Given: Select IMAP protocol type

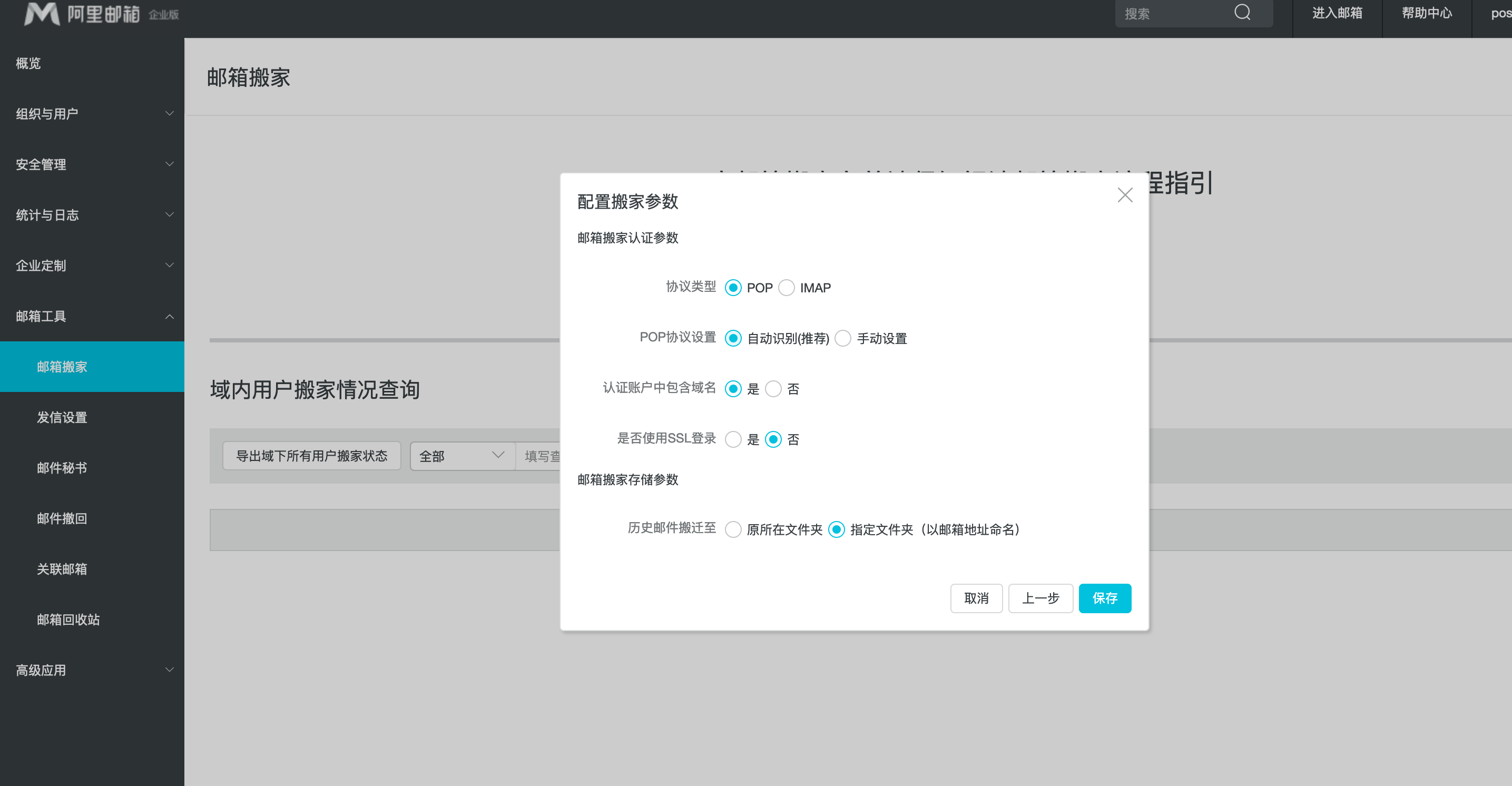Looking at the screenshot, I should [x=787, y=288].
